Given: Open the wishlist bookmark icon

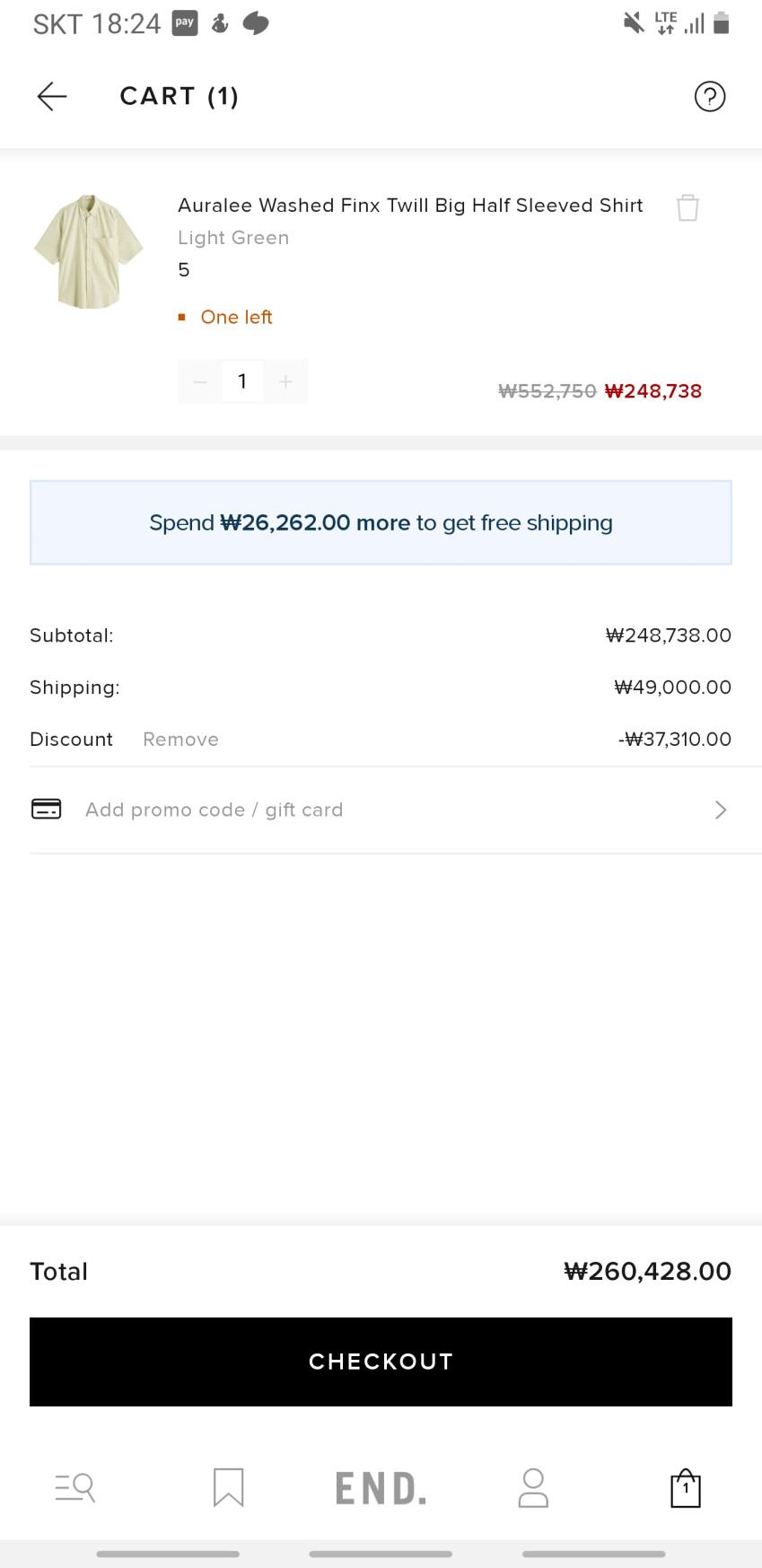Looking at the screenshot, I should point(228,1487).
